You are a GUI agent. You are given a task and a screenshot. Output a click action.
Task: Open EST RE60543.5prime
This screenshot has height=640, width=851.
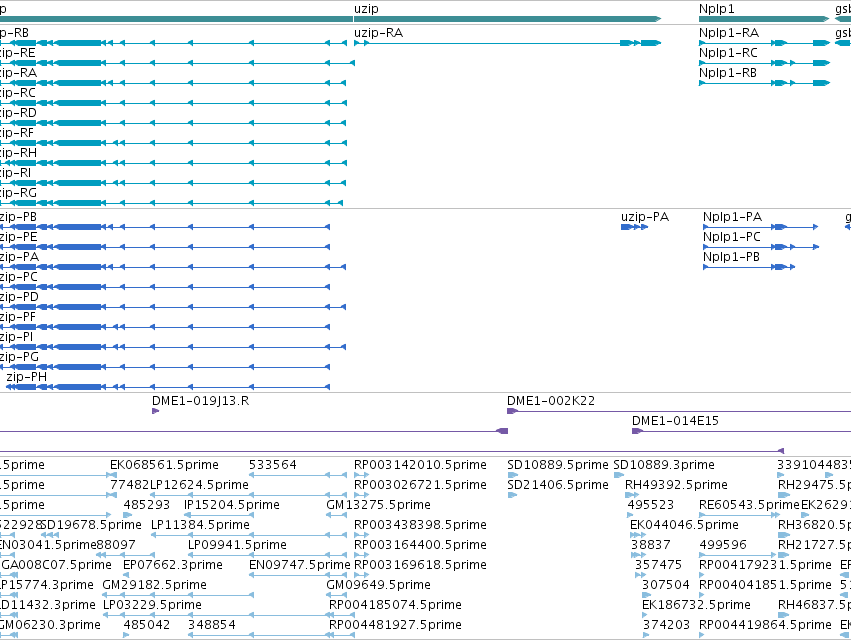[x=750, y=505]
